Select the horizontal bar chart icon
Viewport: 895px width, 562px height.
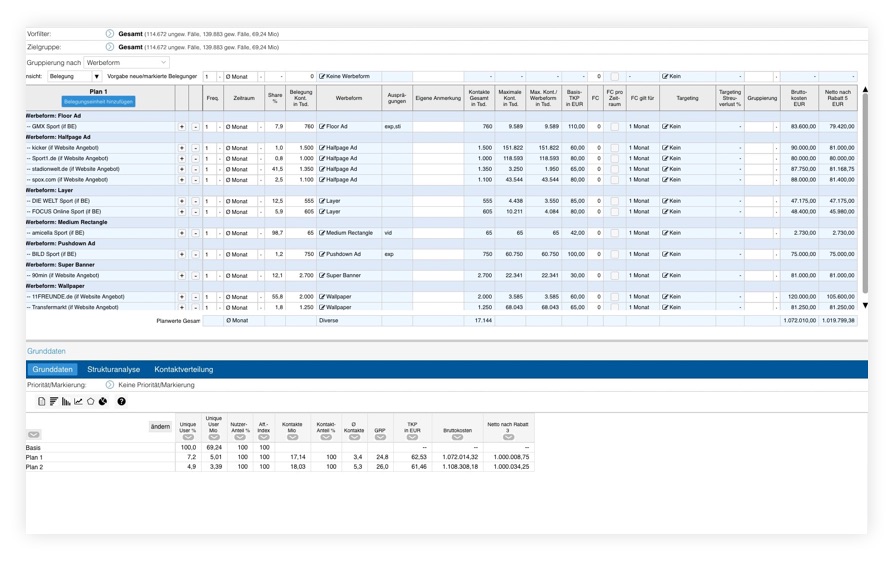[54, 402]
